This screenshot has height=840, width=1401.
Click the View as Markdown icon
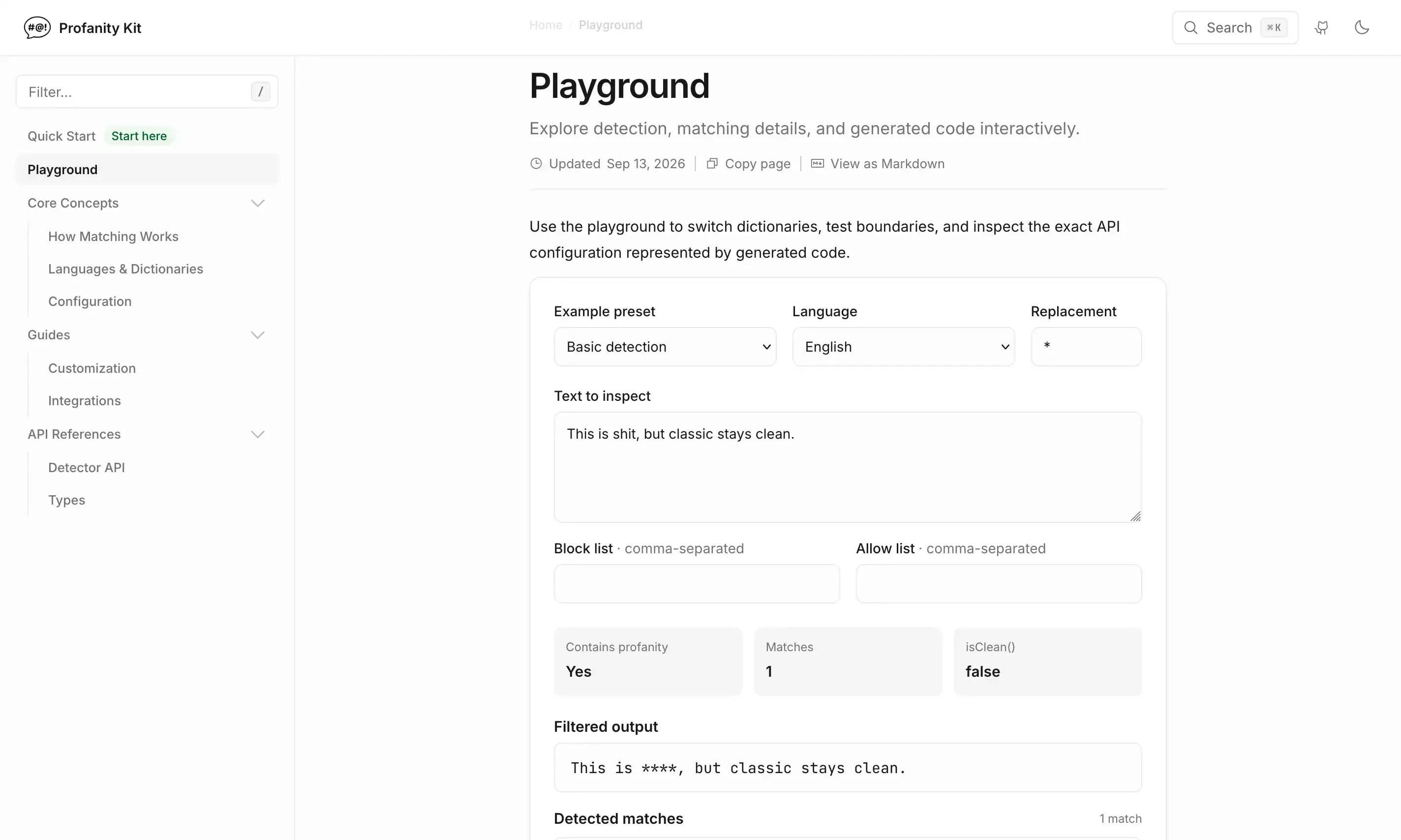coord(818,164)
